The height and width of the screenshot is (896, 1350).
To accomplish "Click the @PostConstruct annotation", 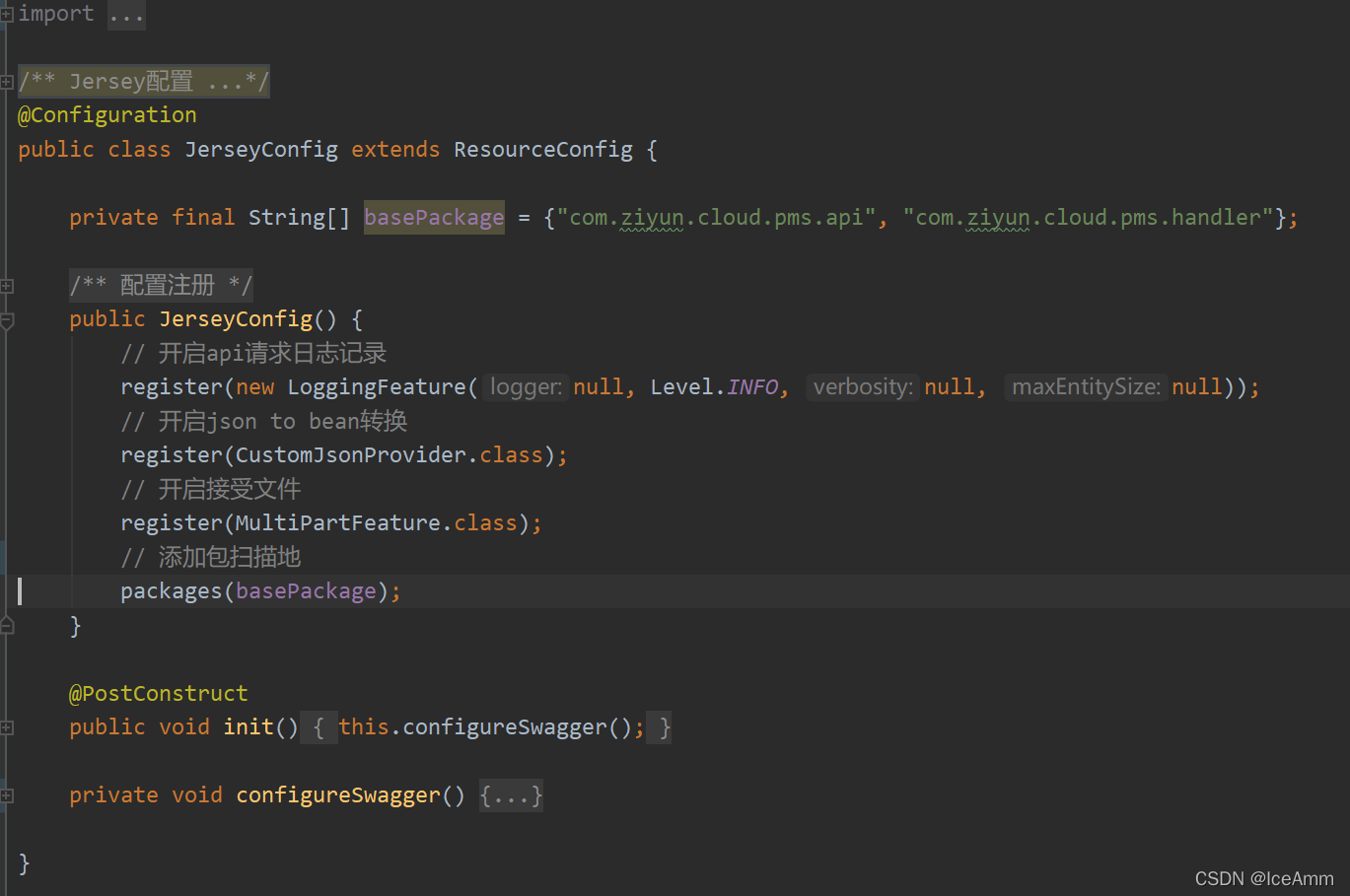I will coord(158,694).
